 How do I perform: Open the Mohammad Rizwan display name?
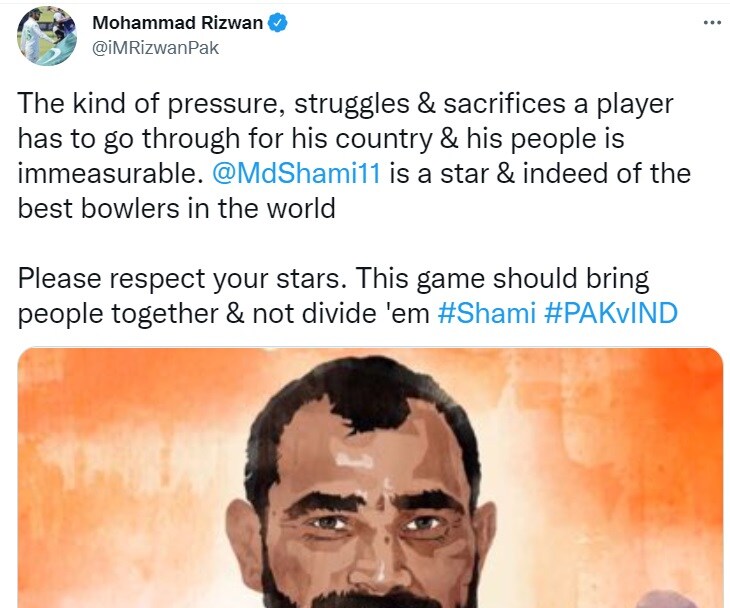click(177, 23)
